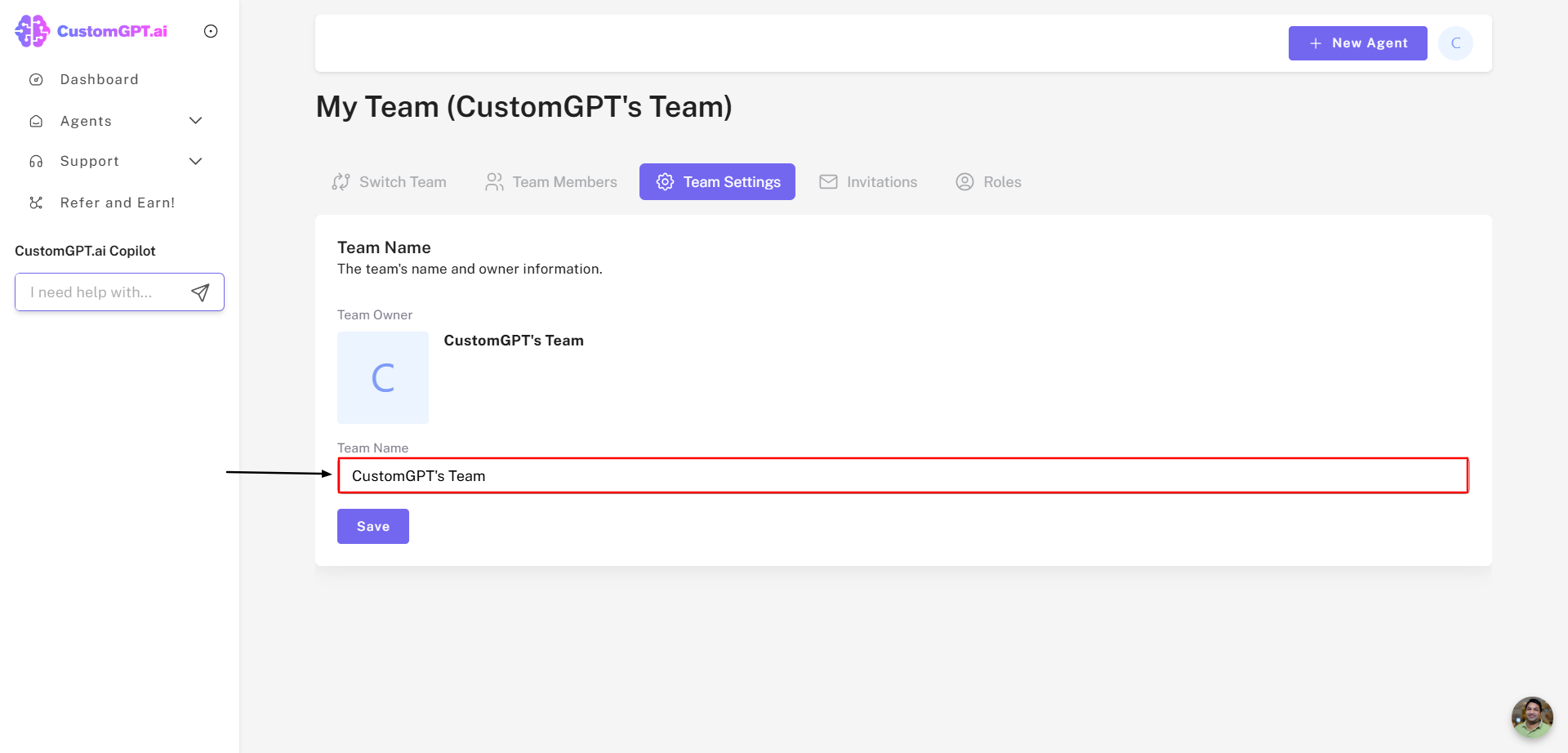Click the Team Members people icon
1568x753 pixels.
point(494,182)
